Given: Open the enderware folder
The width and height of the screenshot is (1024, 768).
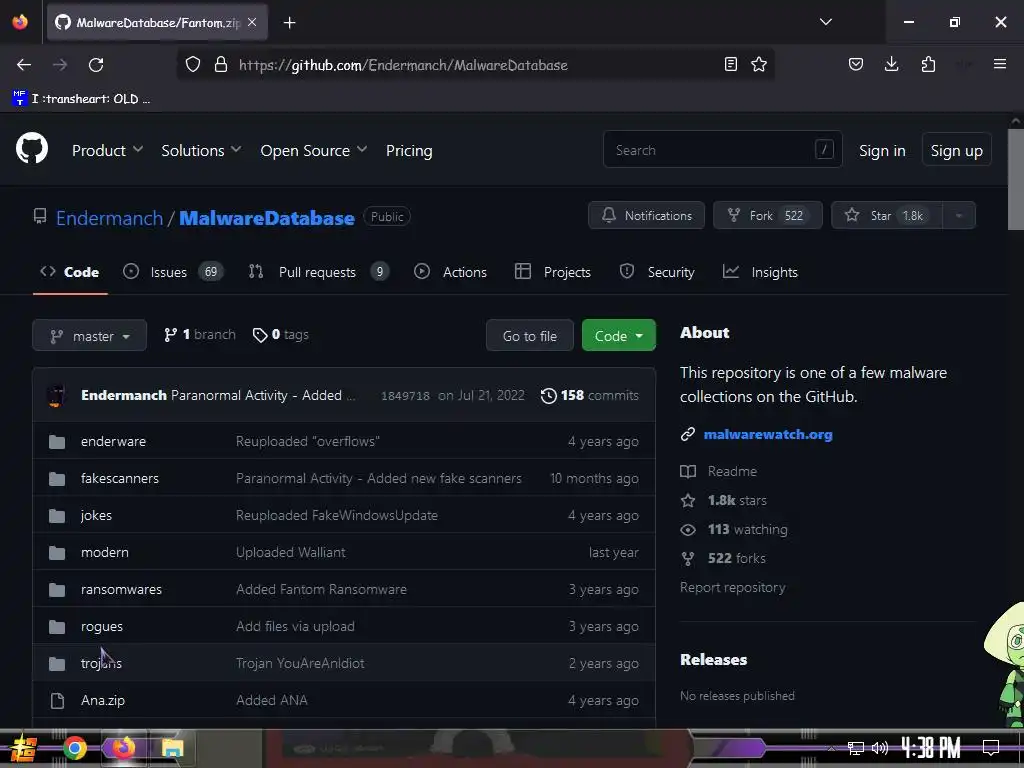Looking at the screenshot, I should (113, 441).
